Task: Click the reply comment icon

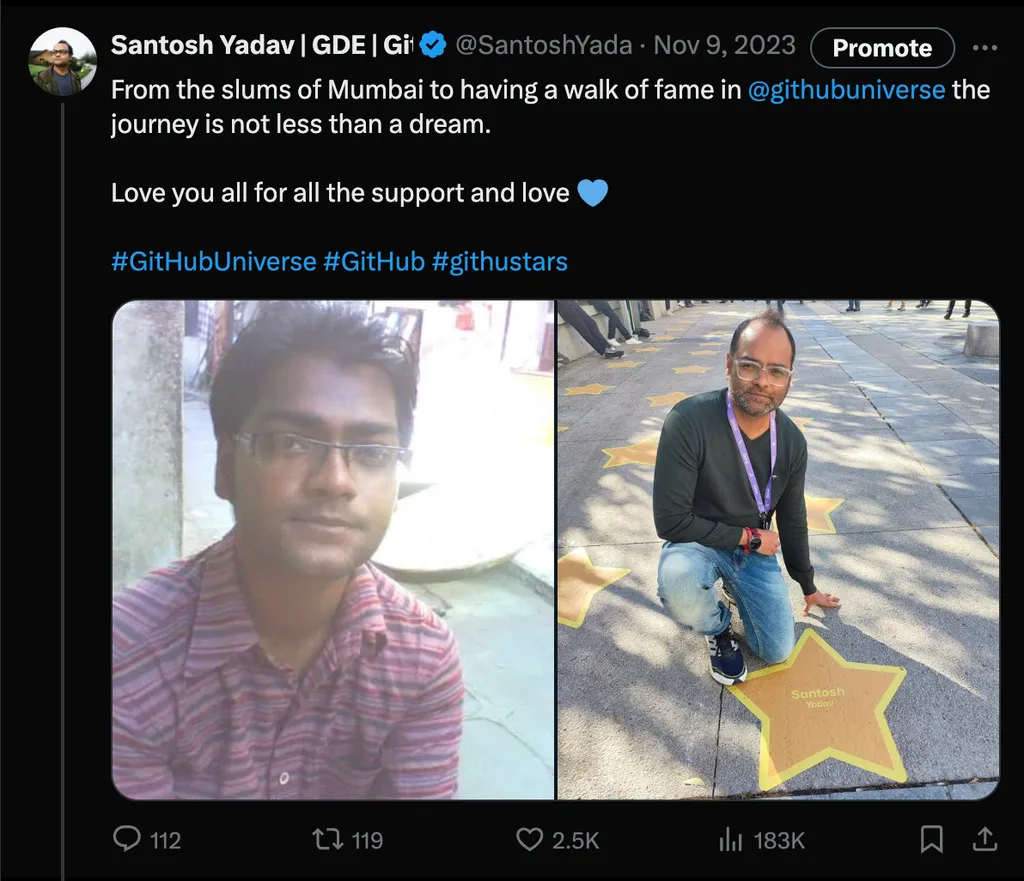Action: (127, 839)
